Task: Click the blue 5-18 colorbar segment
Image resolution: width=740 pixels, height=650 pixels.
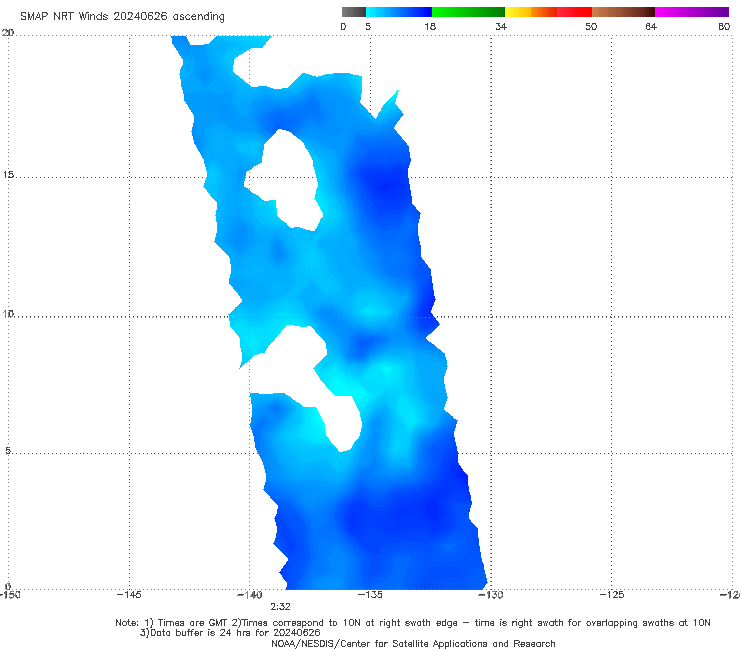Action: coord(399,12)
